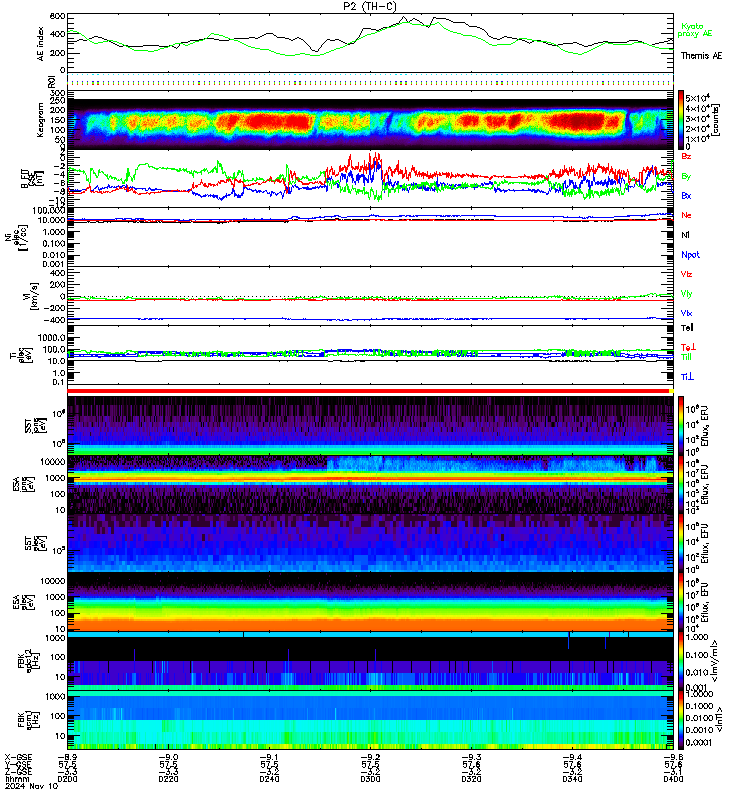
Task: Click the "-400" tick on the velocity axis
Action: click(55, 320)
